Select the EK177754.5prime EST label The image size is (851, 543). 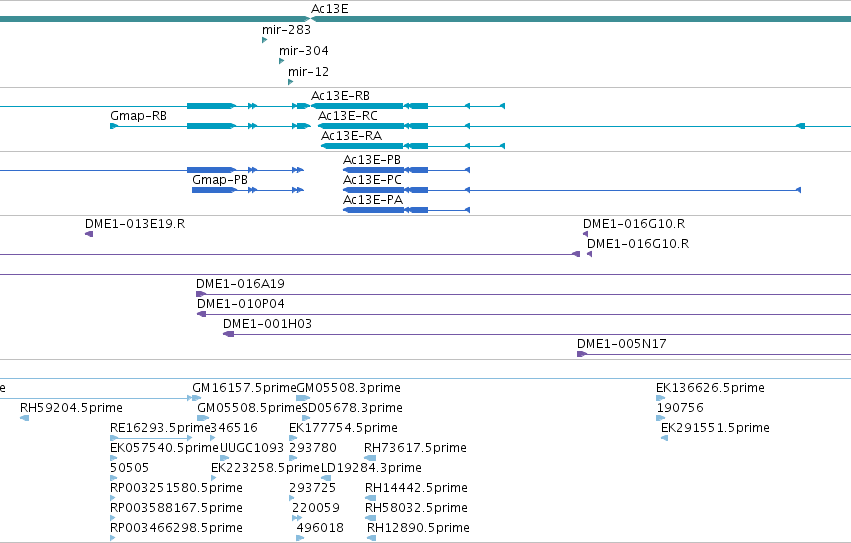tap(343, 428)
